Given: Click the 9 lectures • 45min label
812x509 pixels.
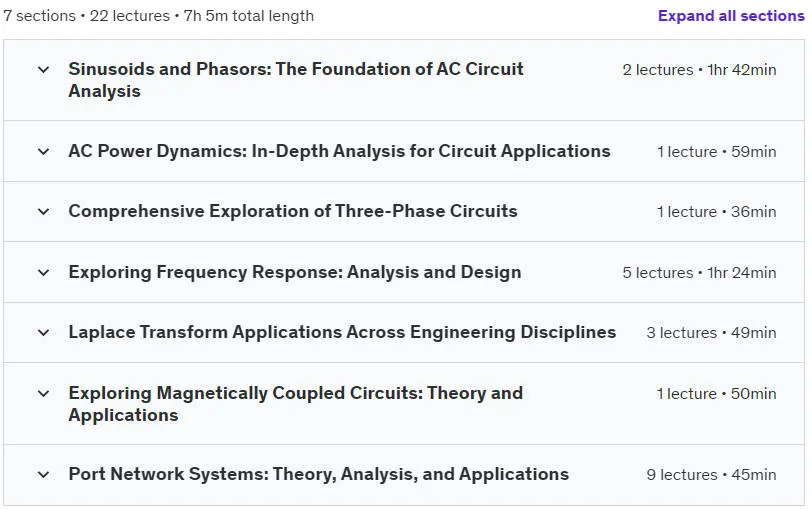Looking at the screenshot, I should click(x=711, y=475).
